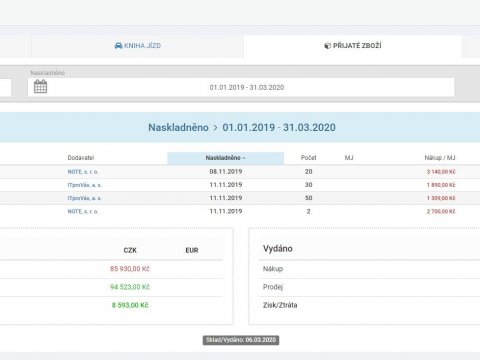Click the Naskladněno heading in the blue banner
Screen dimensions: 480x360
pos(178,127)
